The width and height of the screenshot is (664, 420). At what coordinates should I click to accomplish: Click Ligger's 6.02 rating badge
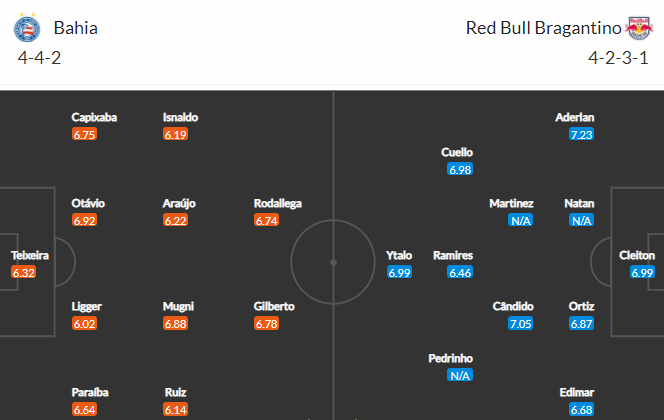point(84,324)
